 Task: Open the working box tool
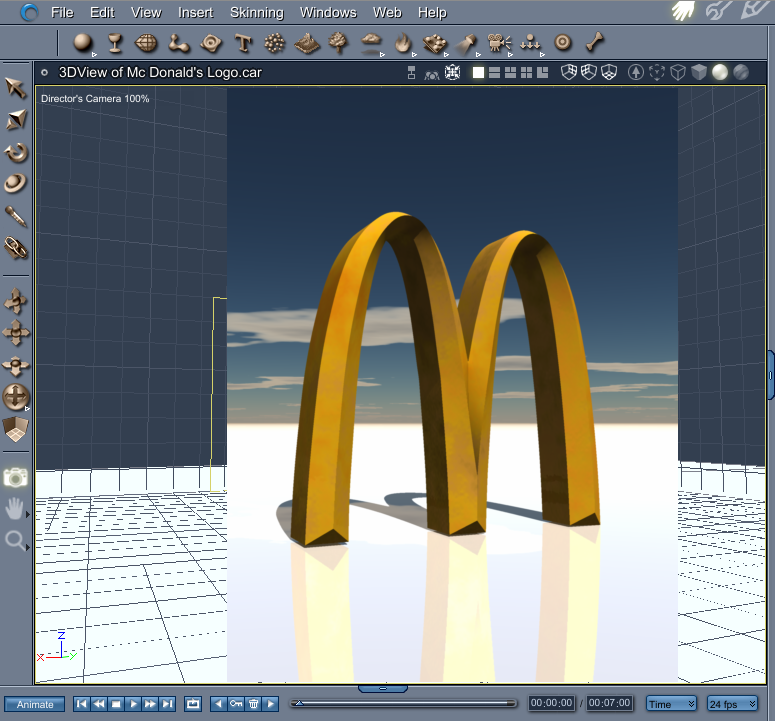16,429
